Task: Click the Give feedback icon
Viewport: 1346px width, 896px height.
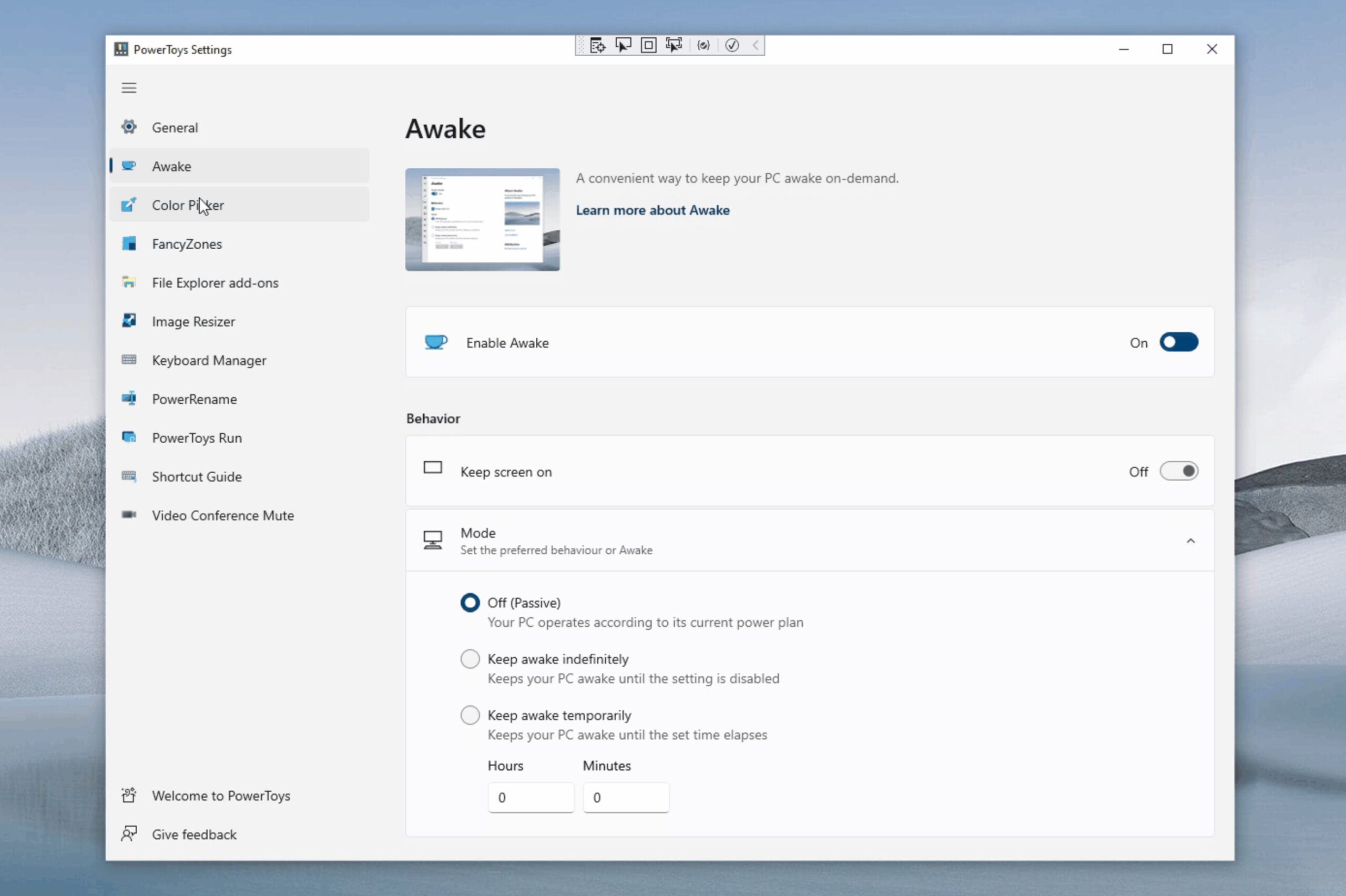Action: [129, 834]
